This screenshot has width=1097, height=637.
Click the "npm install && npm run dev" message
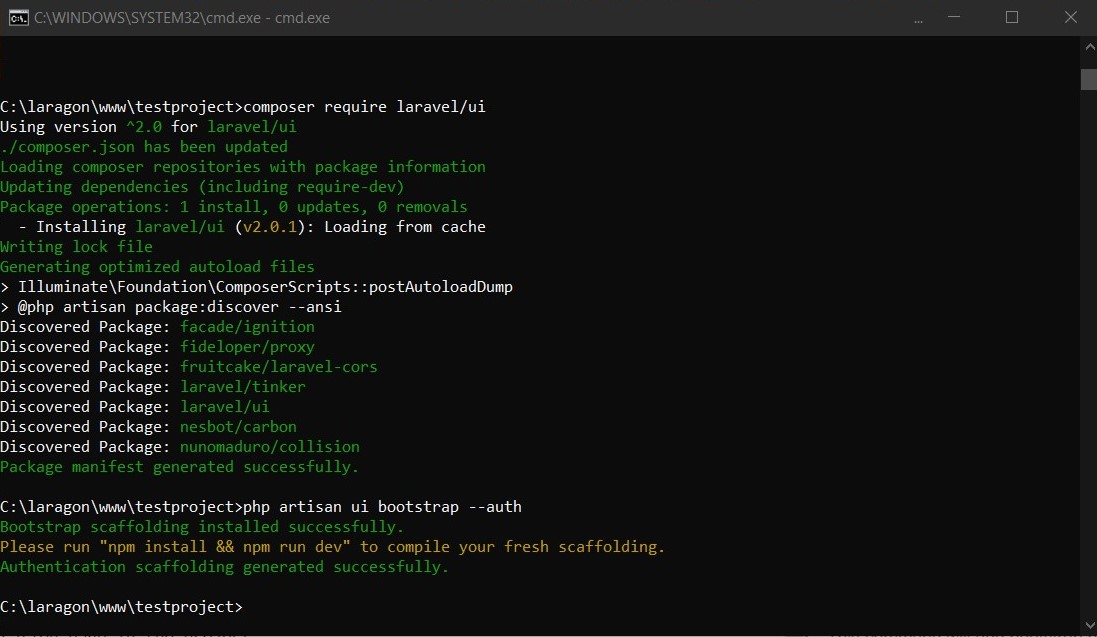332,547
